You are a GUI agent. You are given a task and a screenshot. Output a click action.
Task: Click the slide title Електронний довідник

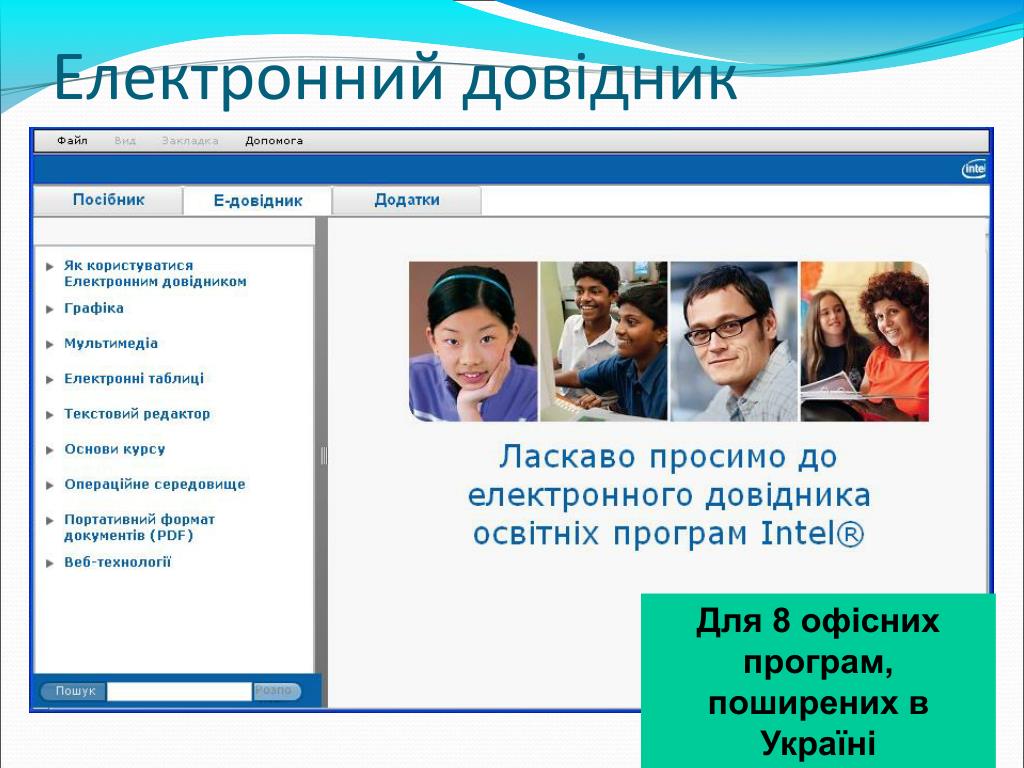tap(396, 80)
